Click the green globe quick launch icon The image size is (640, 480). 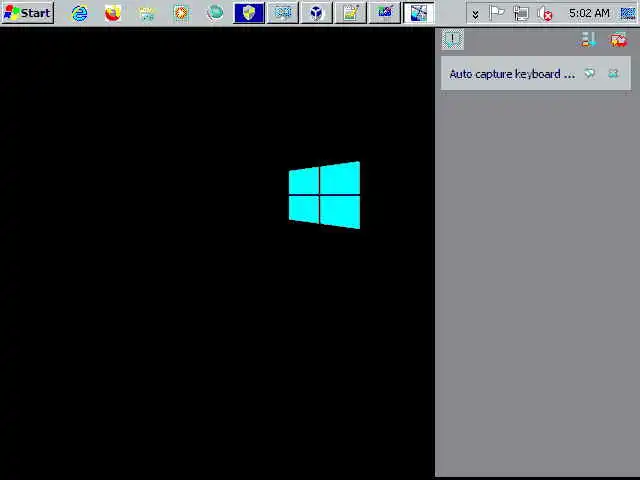click(x=215, y=13)
